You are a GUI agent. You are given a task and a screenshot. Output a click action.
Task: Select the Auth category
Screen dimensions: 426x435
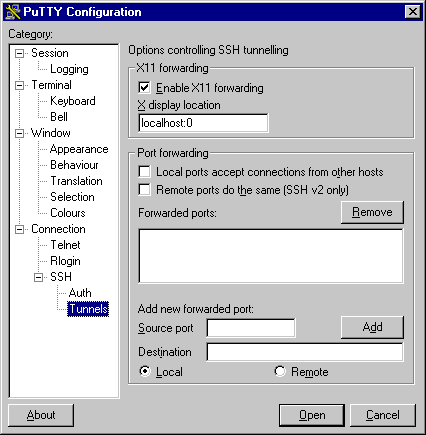pos(80,293)
